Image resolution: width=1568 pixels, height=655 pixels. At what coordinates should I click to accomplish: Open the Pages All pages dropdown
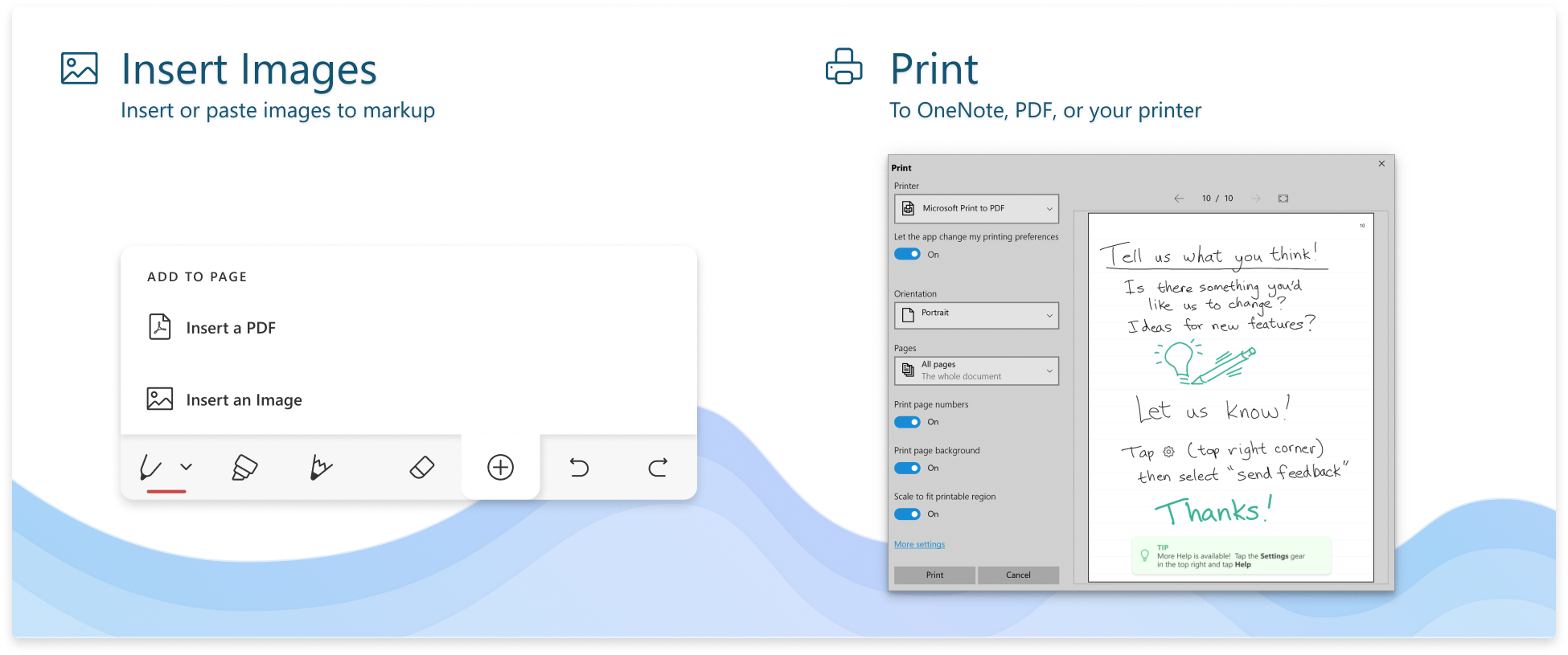[976, 370]
